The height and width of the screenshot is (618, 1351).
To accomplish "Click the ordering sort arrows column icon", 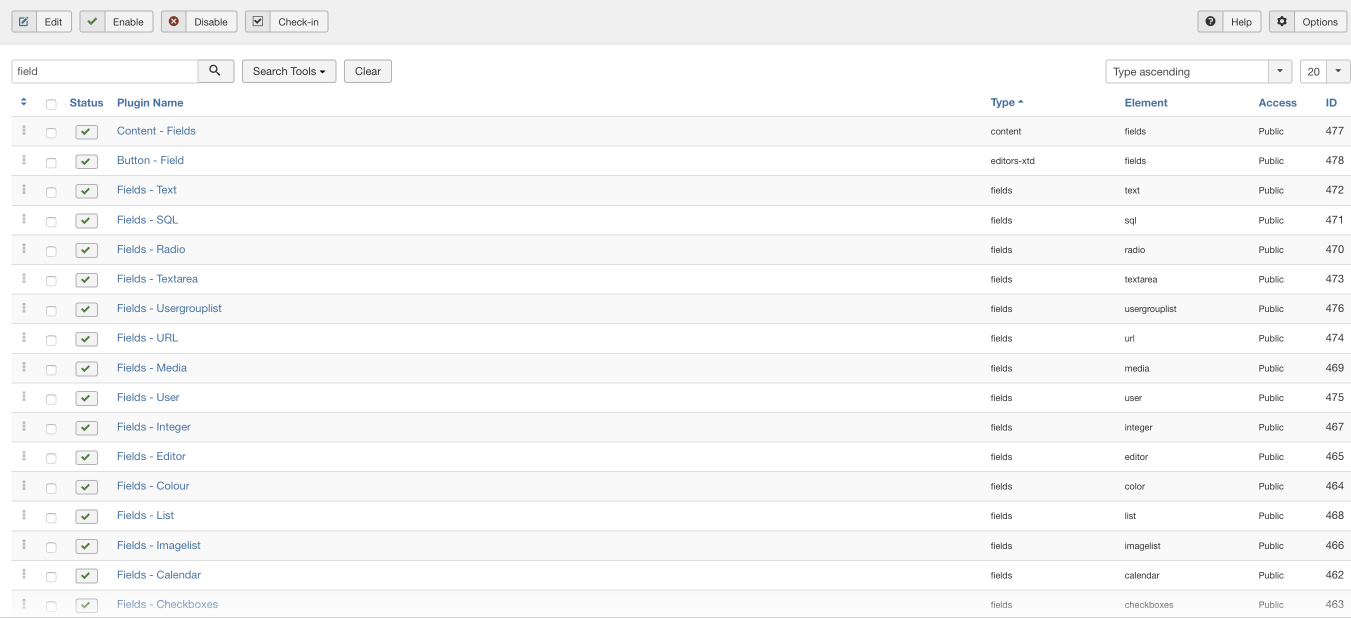I will (24, 102).
